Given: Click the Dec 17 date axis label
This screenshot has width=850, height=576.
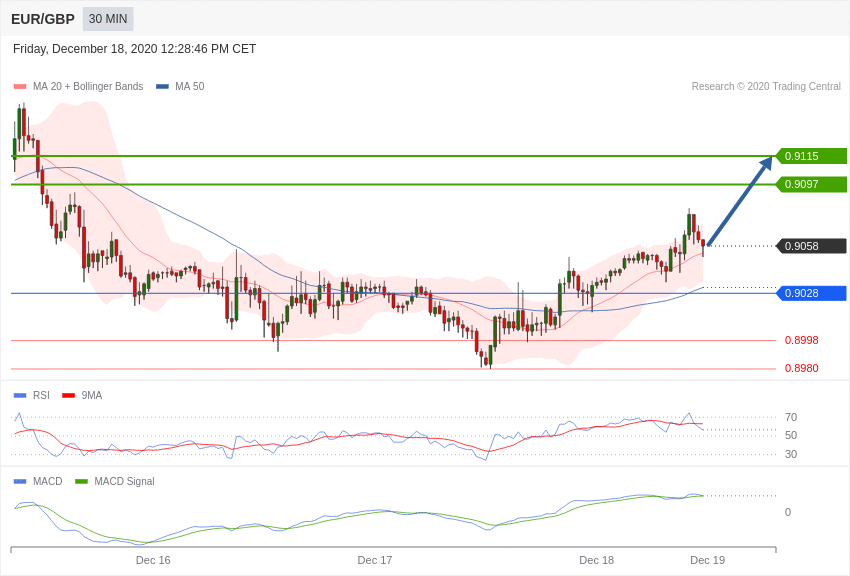Looking at the screenshot, I should pos(375,560).
